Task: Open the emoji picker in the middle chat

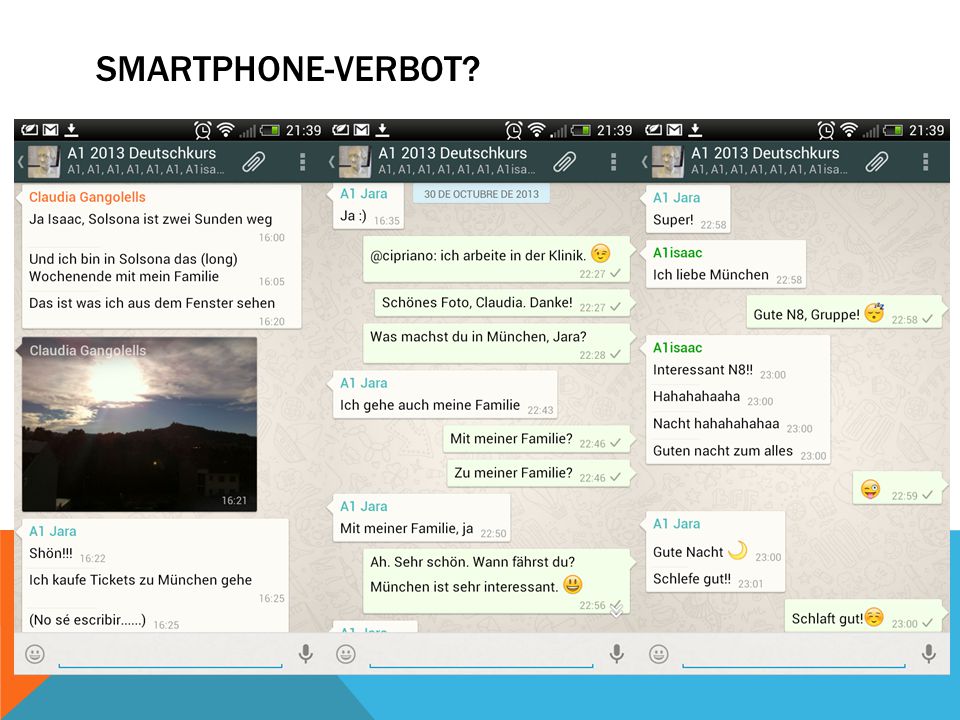Action: (346, 654)
